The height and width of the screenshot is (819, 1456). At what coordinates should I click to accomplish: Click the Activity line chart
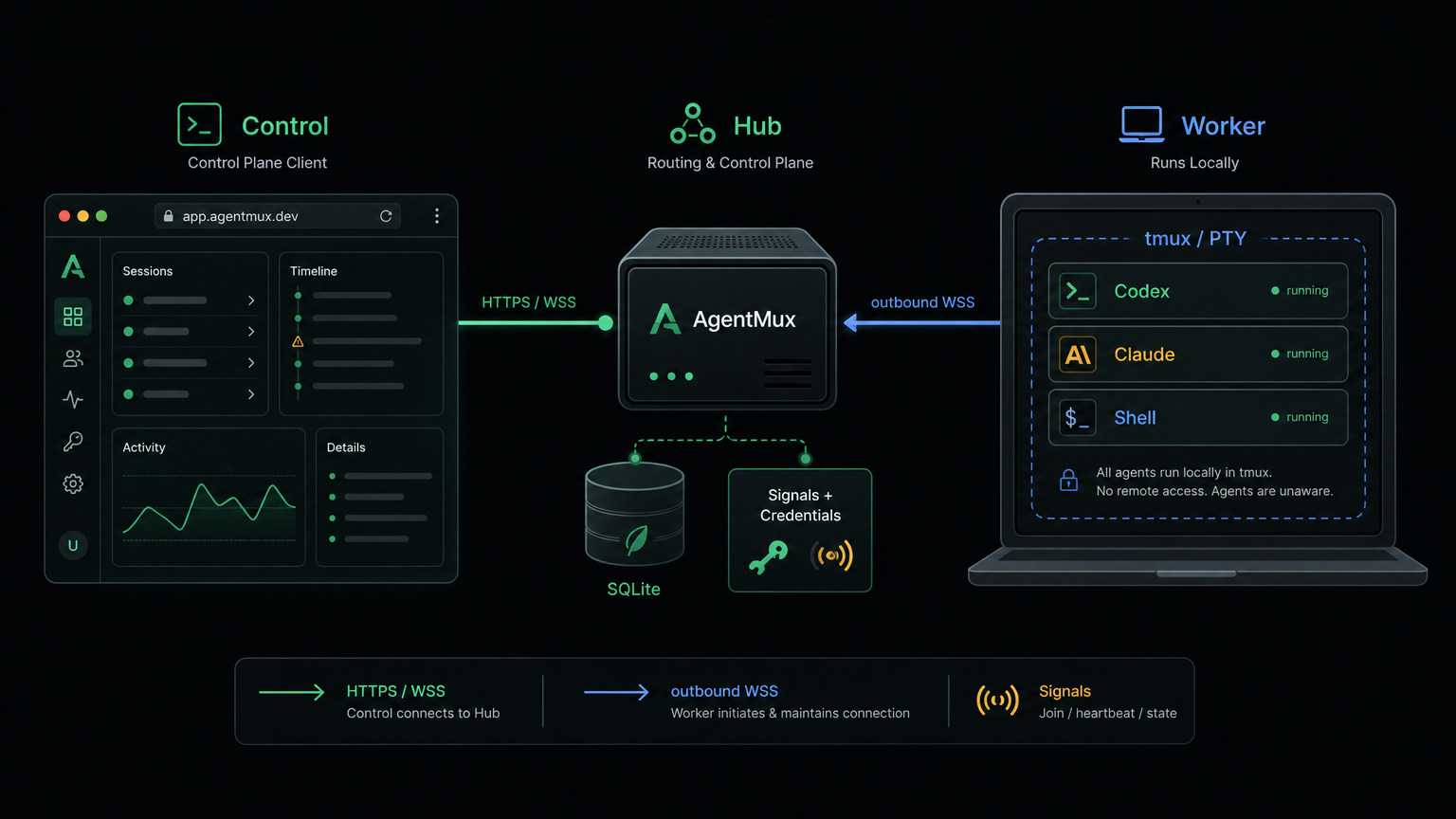pyautogui.click(x=209, y=508)
